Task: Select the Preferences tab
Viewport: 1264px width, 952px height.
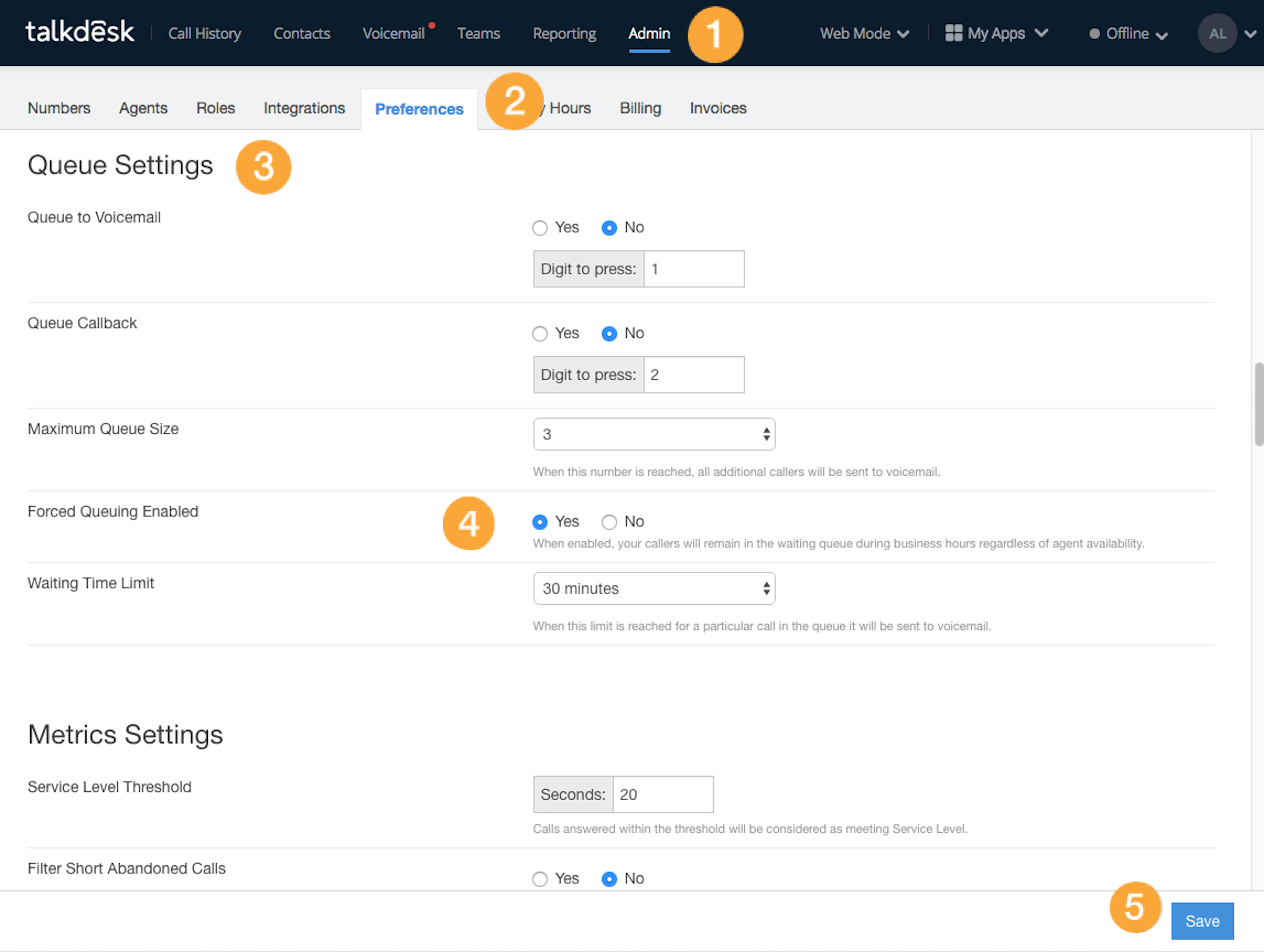Action: point(419,109)
